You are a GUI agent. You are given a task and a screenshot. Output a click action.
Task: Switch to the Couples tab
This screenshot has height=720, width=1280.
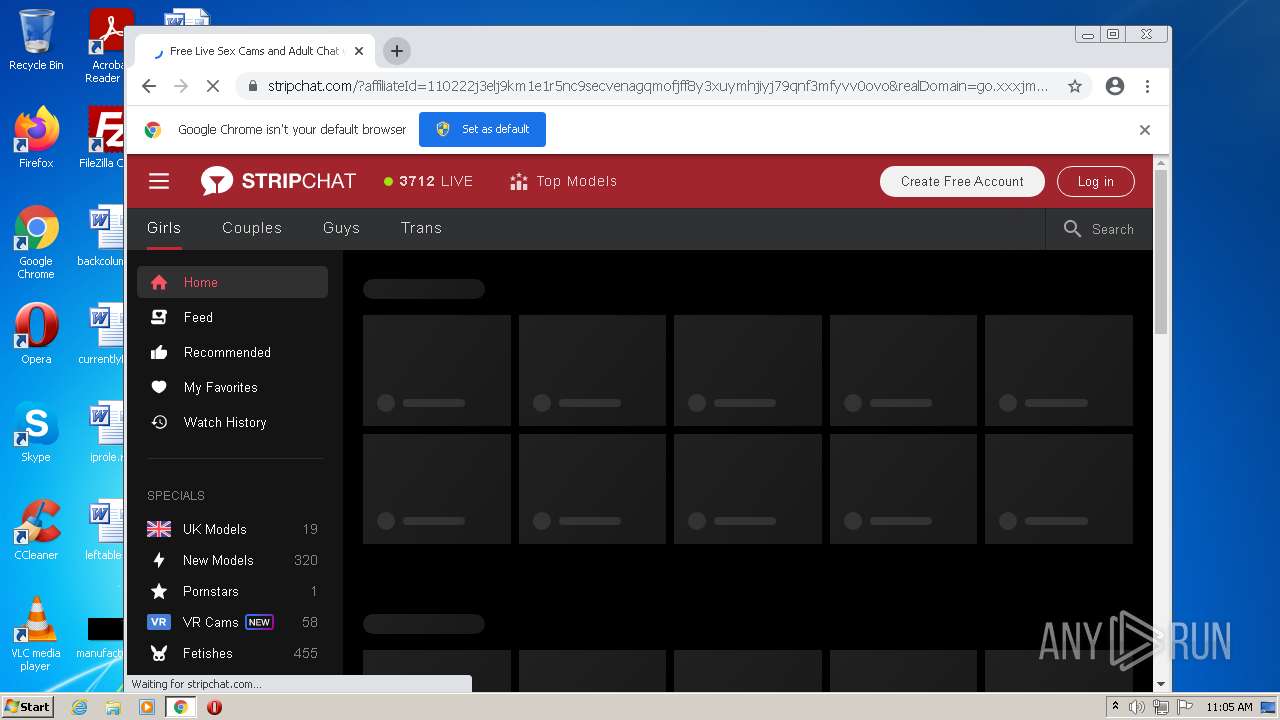point(252,228)
